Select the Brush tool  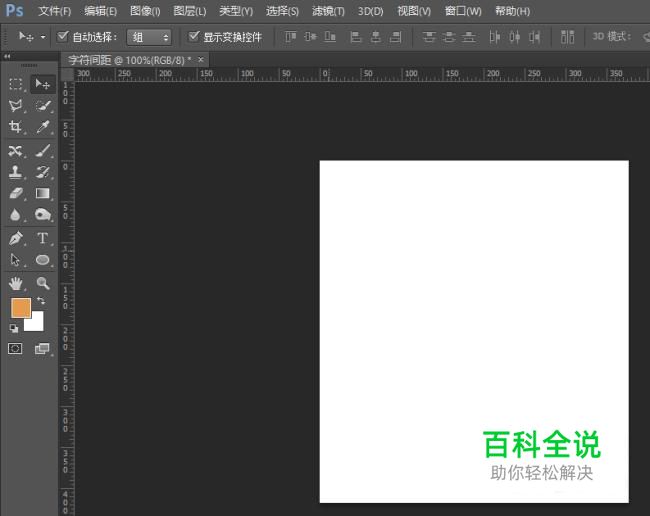coord(43,150)
